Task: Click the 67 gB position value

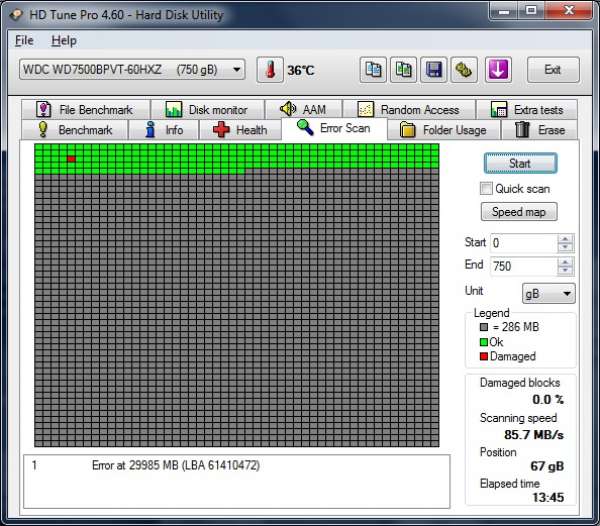Action: coord(547,466)
